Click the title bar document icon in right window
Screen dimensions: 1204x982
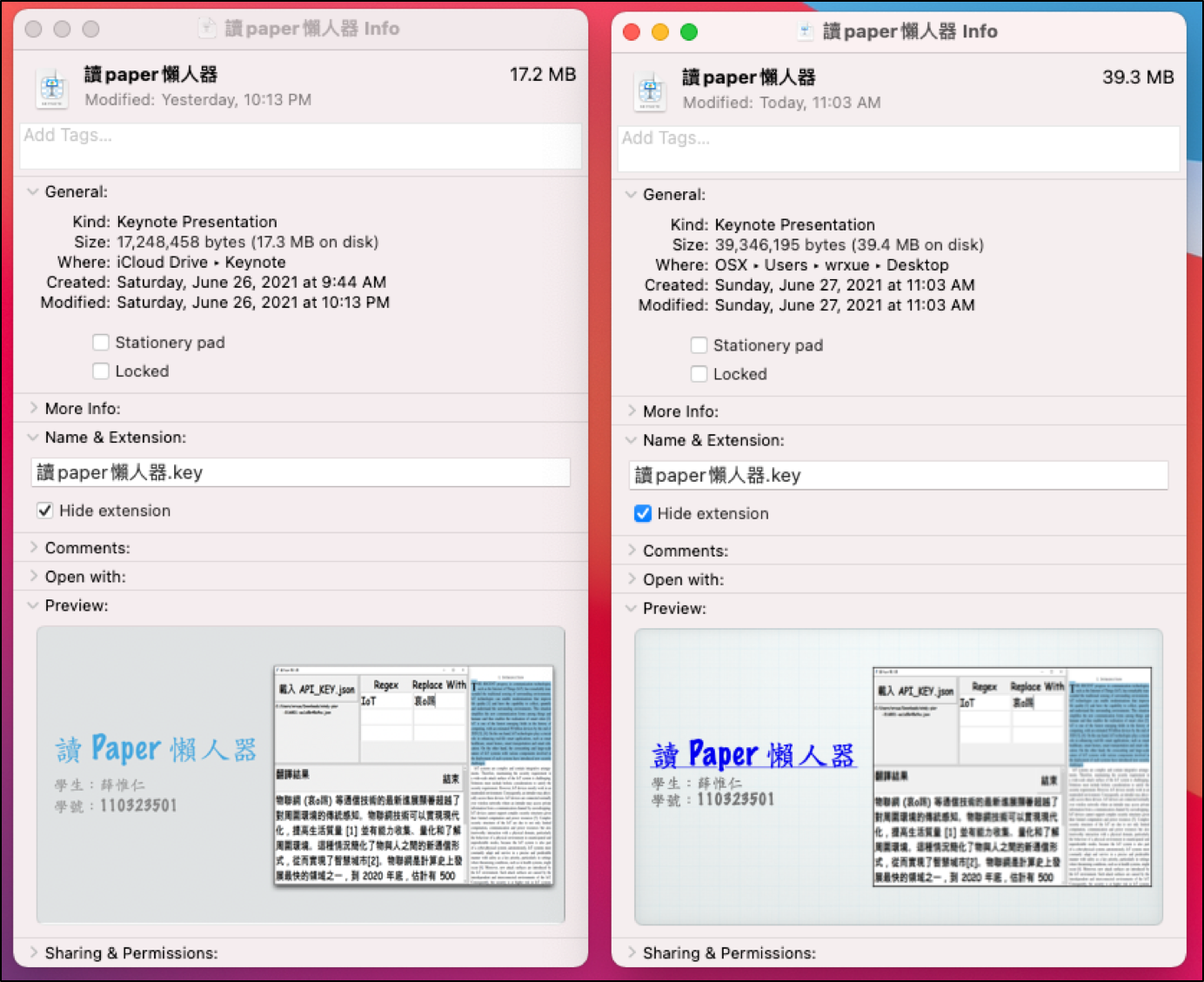click(806, 31)
